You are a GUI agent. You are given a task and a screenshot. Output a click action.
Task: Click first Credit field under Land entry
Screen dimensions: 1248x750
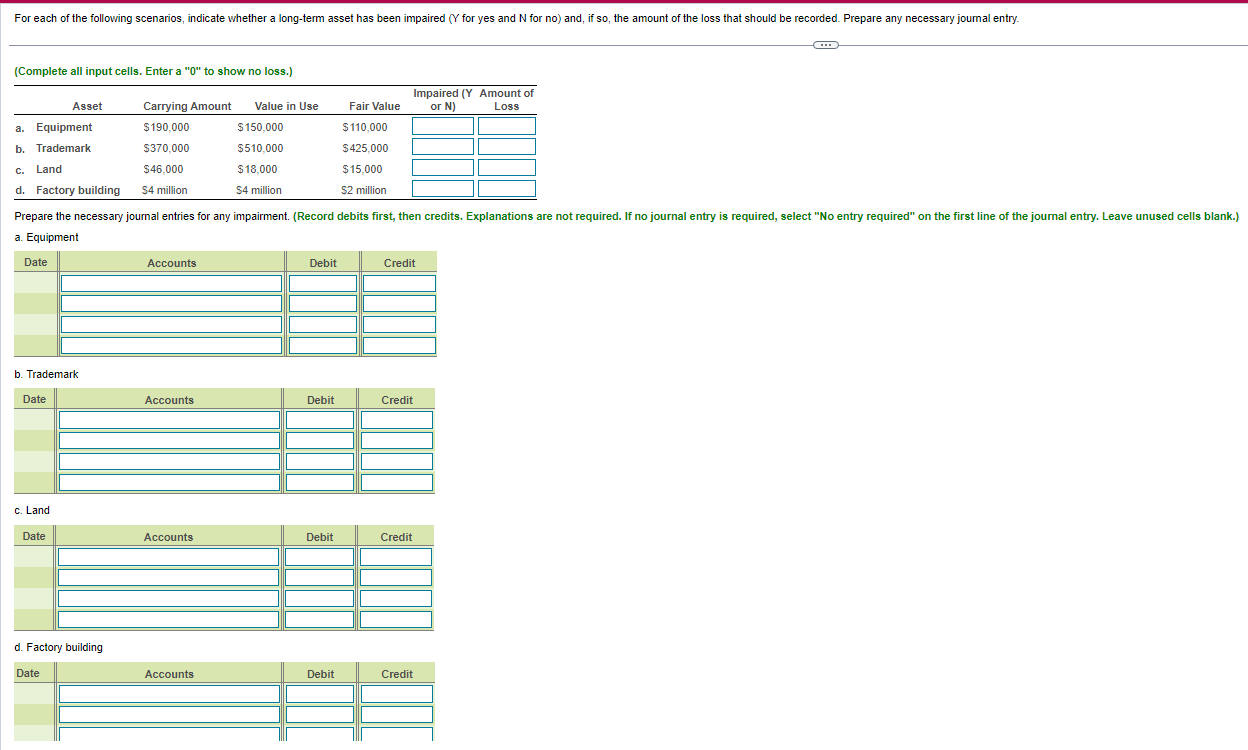click(396, 556)
